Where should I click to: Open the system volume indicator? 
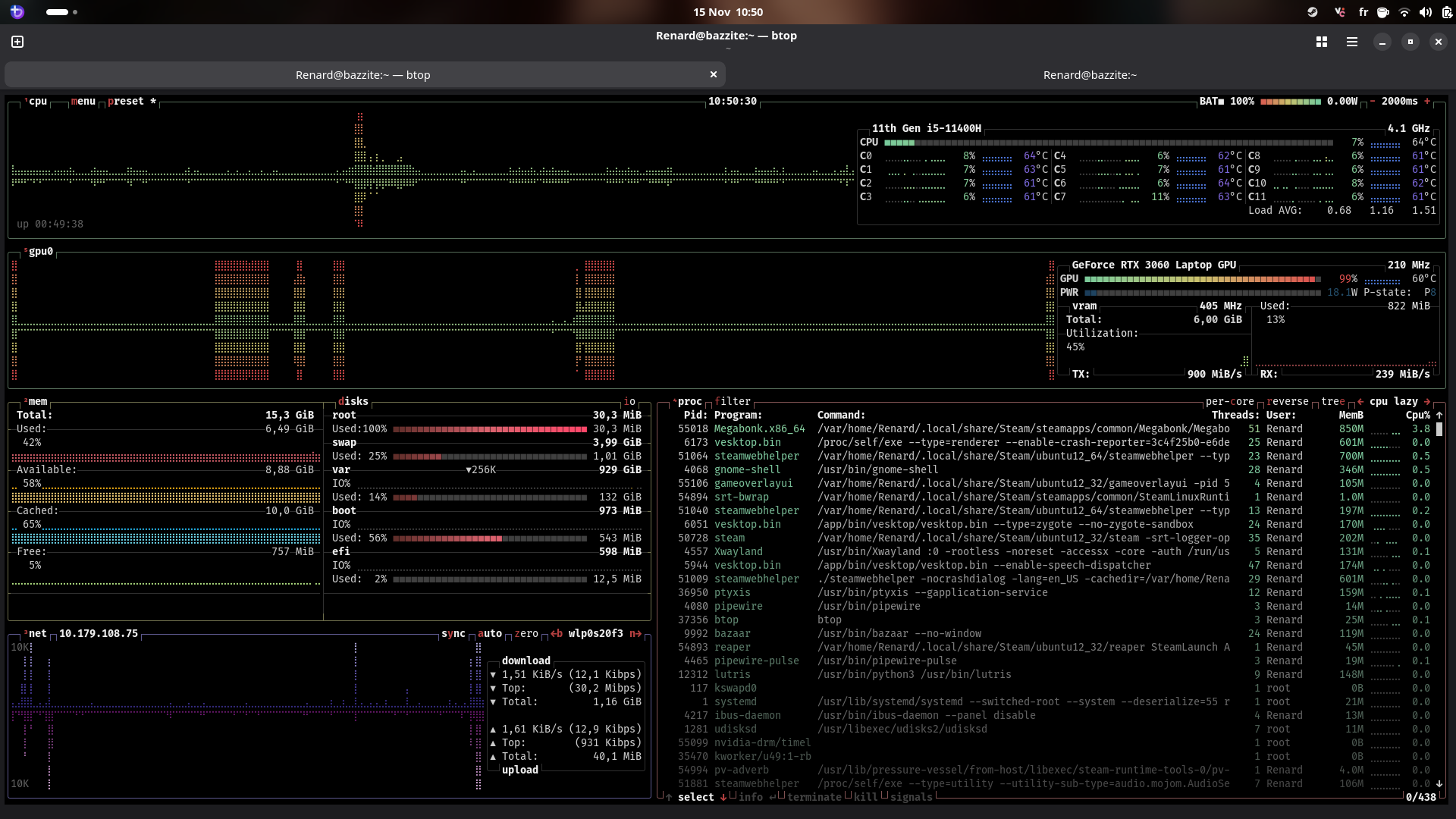click(x=1426, y=12)
